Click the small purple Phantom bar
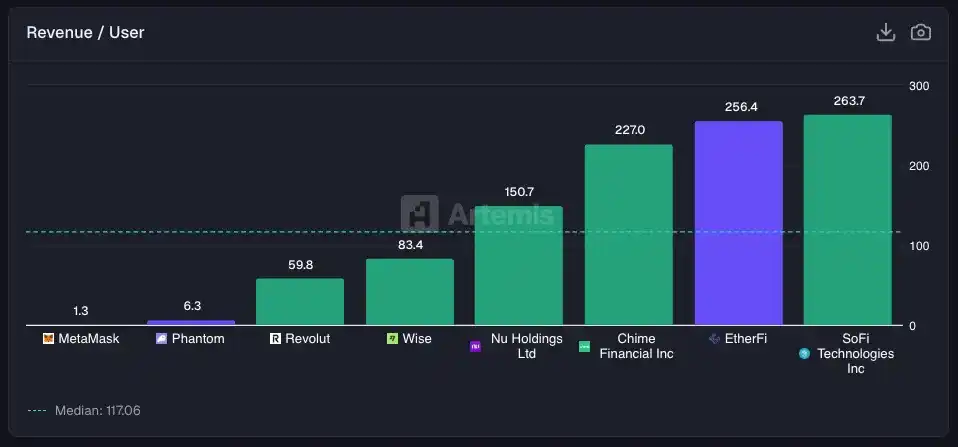 pos(190,322)
